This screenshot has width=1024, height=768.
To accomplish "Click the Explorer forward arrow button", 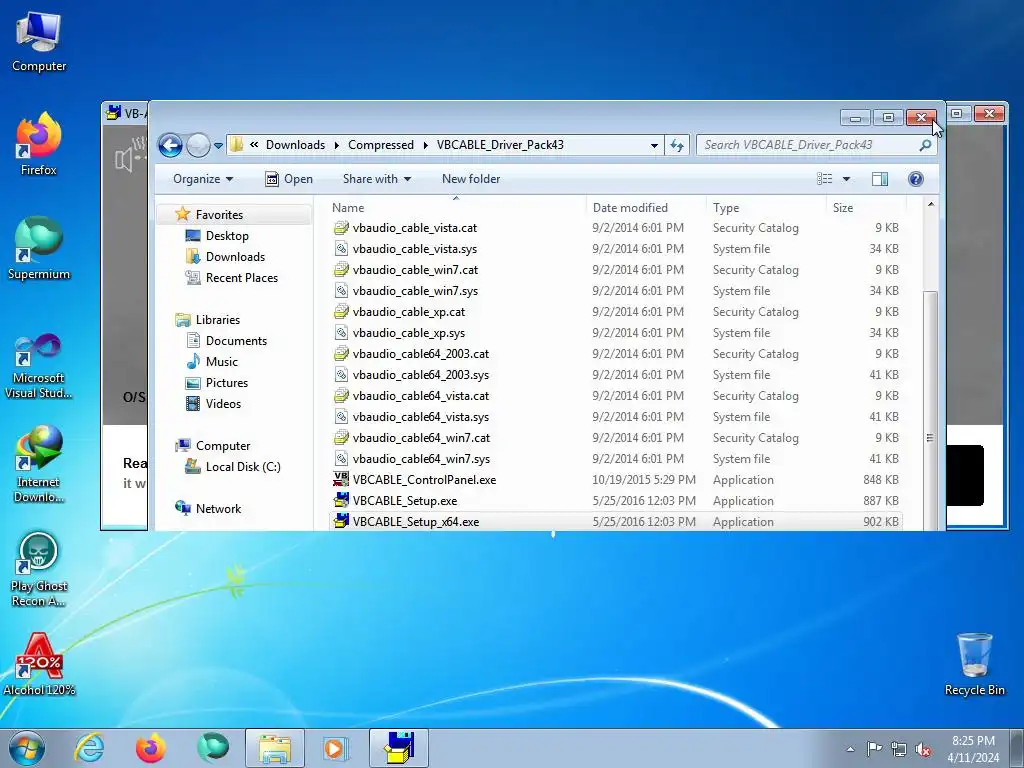I will click(x=198, y=145).
